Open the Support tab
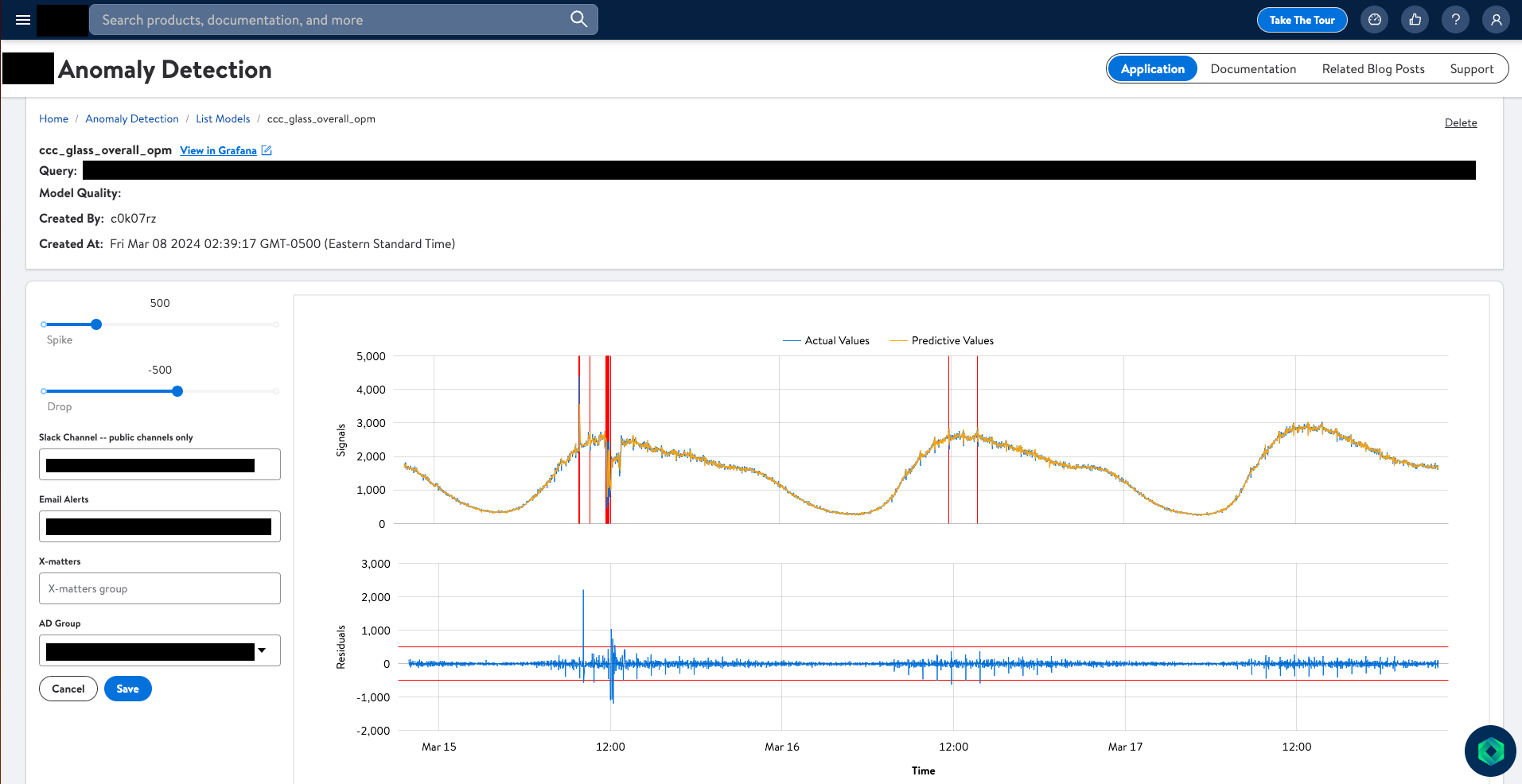 coord(1471,69)
